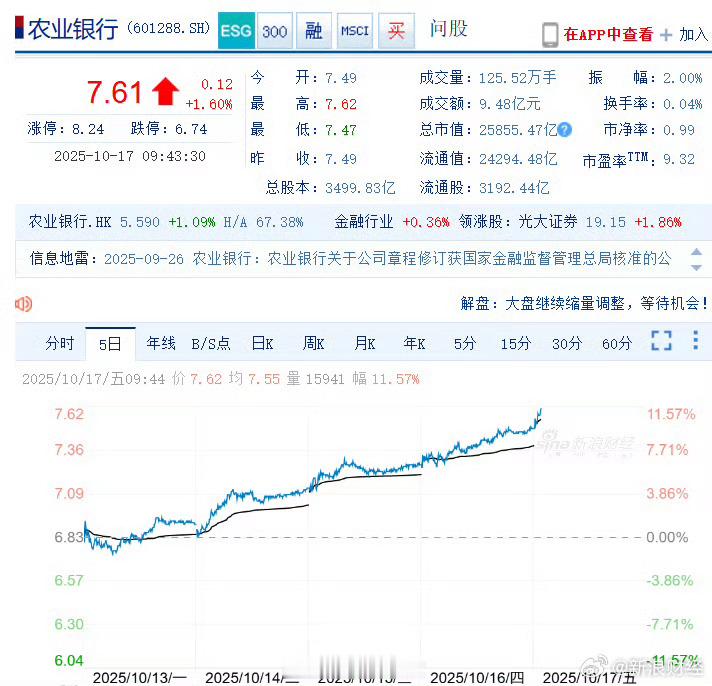Click the 涨停 price 8.24
The width and height of the screenshot is (712, 686).
(x=88, y=129)
